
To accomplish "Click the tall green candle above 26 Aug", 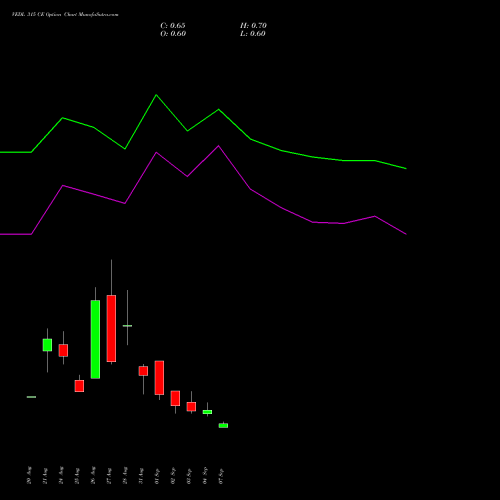I will pos(95,339).
